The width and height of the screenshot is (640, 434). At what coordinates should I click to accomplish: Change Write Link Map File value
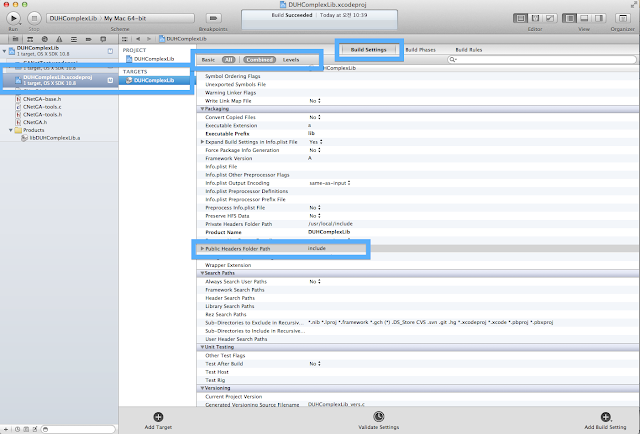click(x=315, y=101)
